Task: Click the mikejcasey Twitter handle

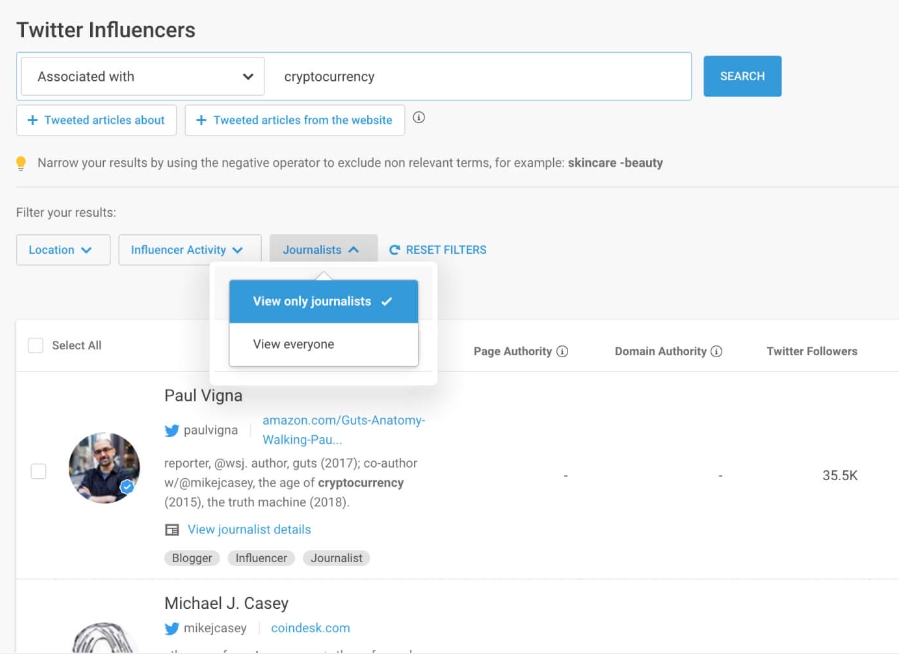Action: [215, 628]
